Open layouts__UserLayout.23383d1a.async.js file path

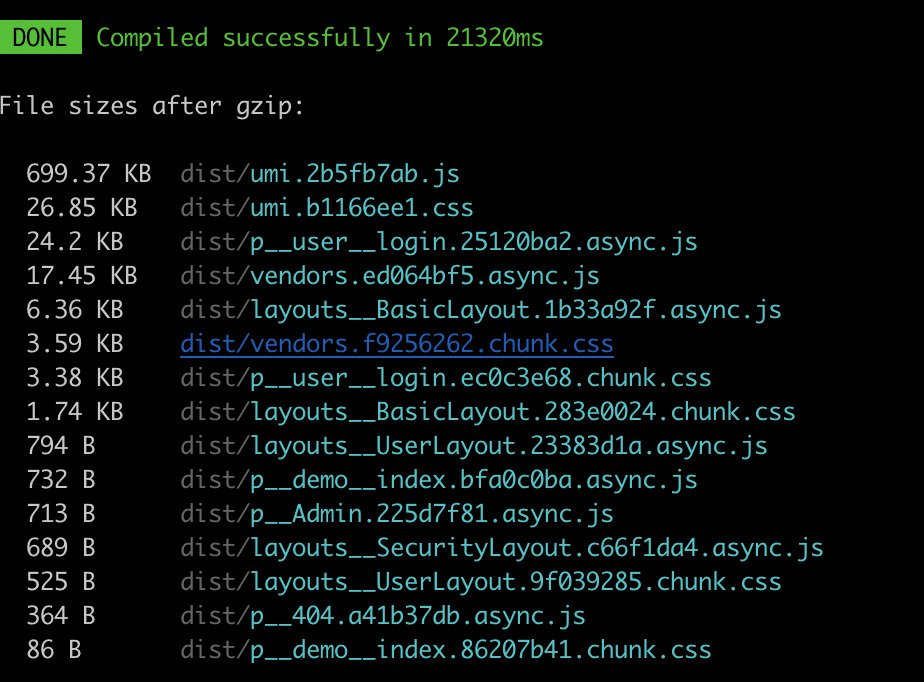coord(474,446)
